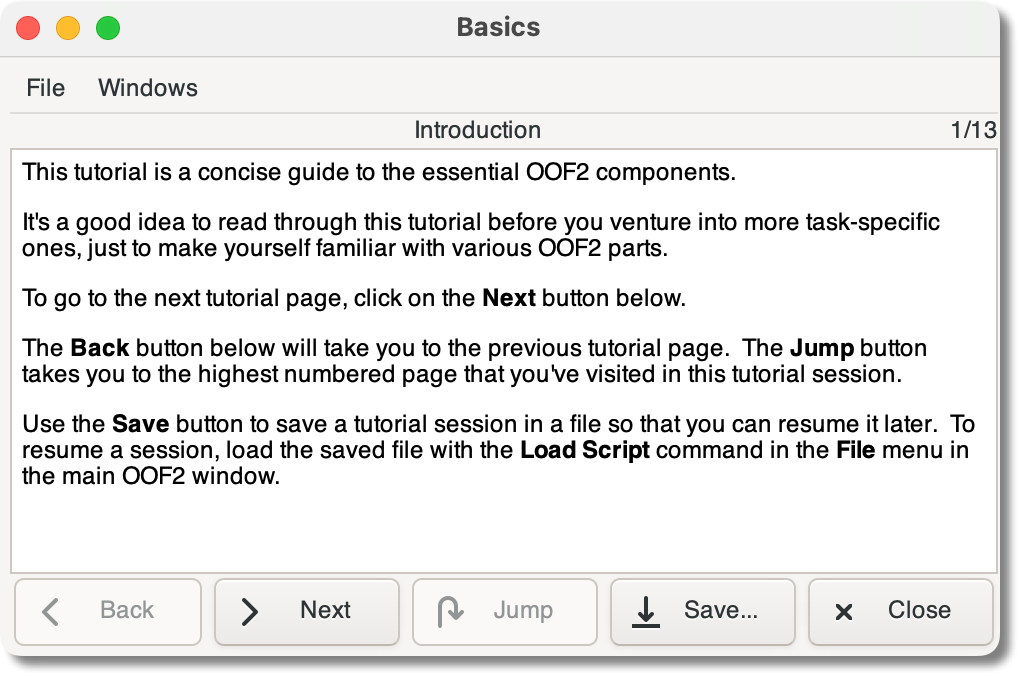Click the Basics title bar text

[x=497, y=28]
